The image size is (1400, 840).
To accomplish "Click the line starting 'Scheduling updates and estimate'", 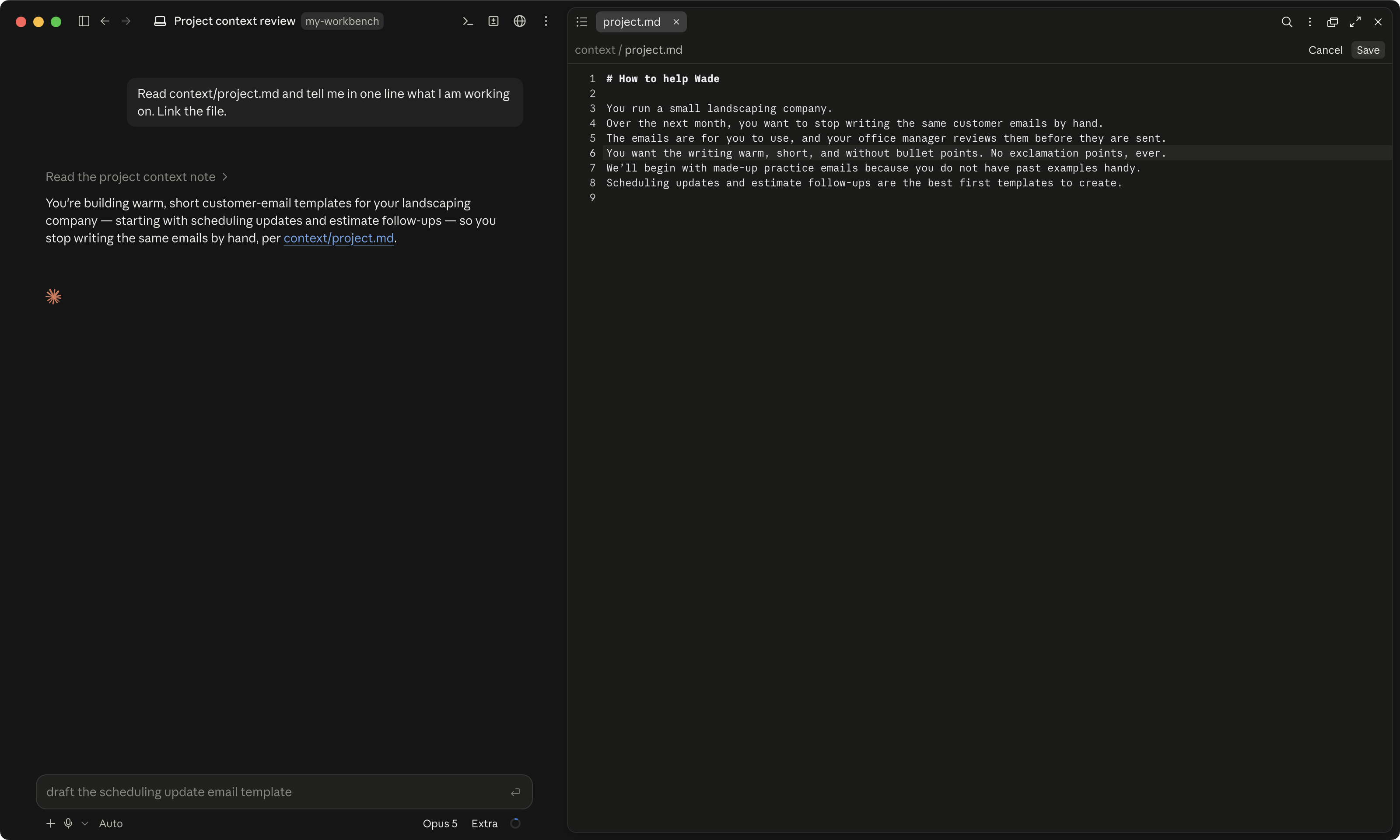I will click(864, 183).
